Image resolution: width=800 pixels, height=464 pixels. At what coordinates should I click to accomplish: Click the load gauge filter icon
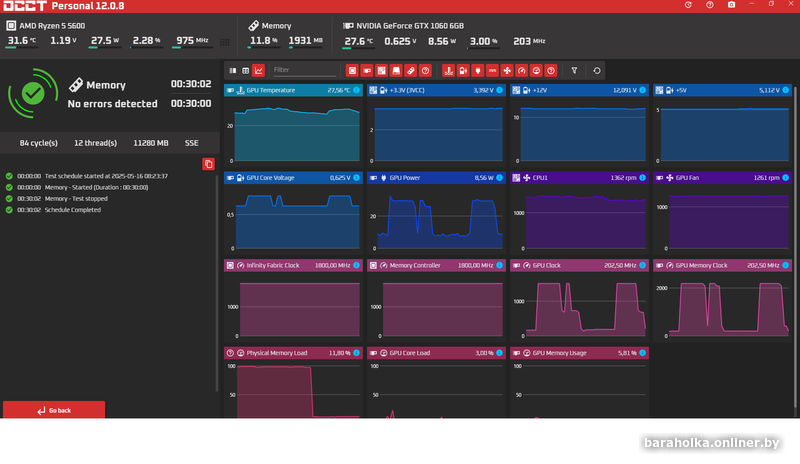(x=536, y=70)
